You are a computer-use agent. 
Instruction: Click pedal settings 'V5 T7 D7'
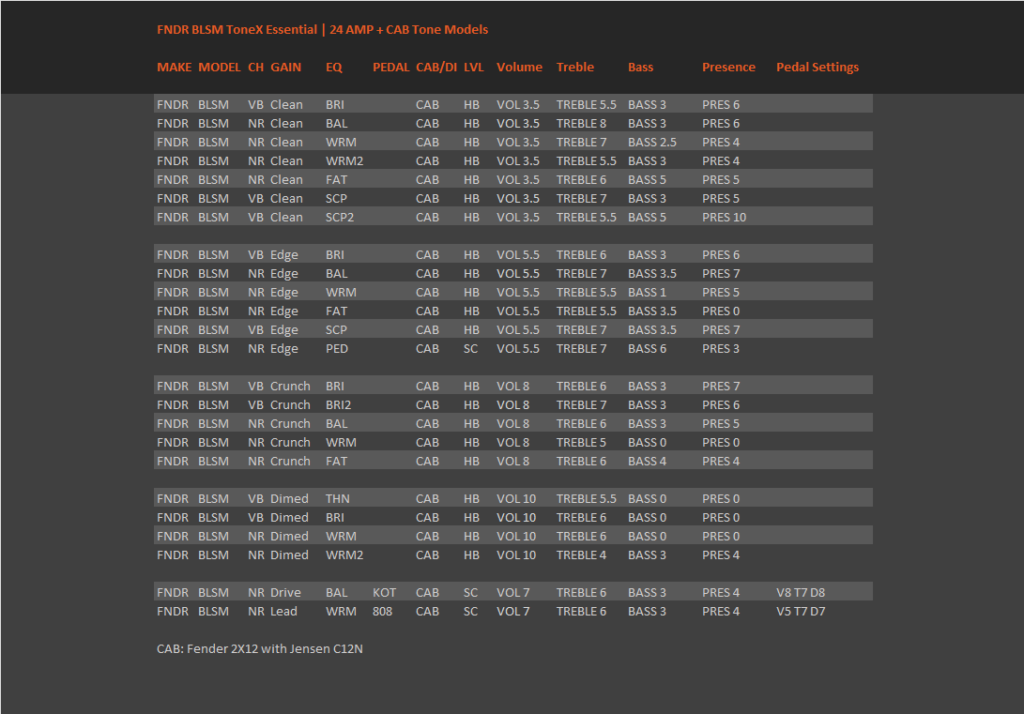(x=801, y=612)
